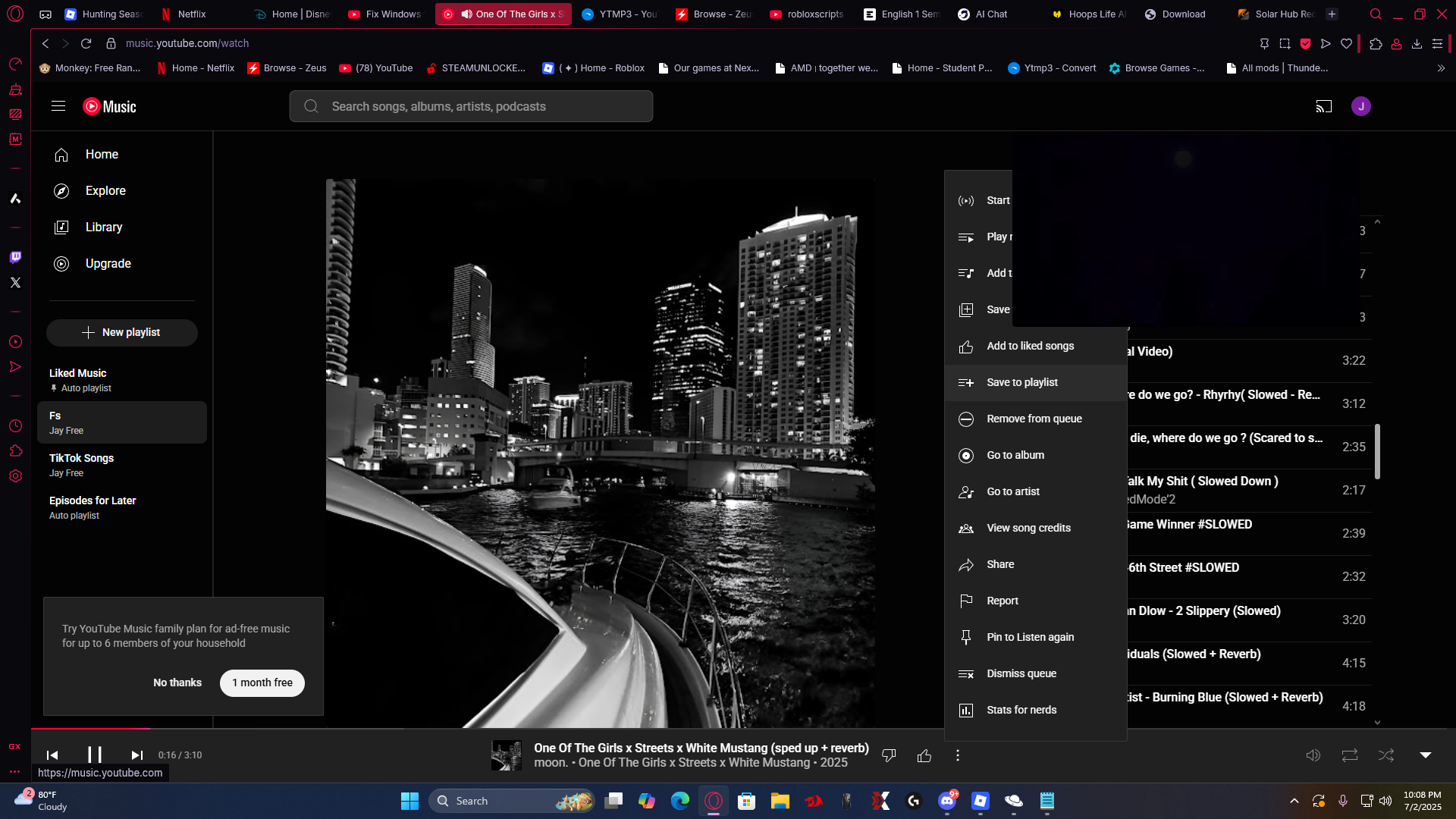Viewport: 1456px width, 819px height.
Task: Go back in browser history
Action: point(45,44)
